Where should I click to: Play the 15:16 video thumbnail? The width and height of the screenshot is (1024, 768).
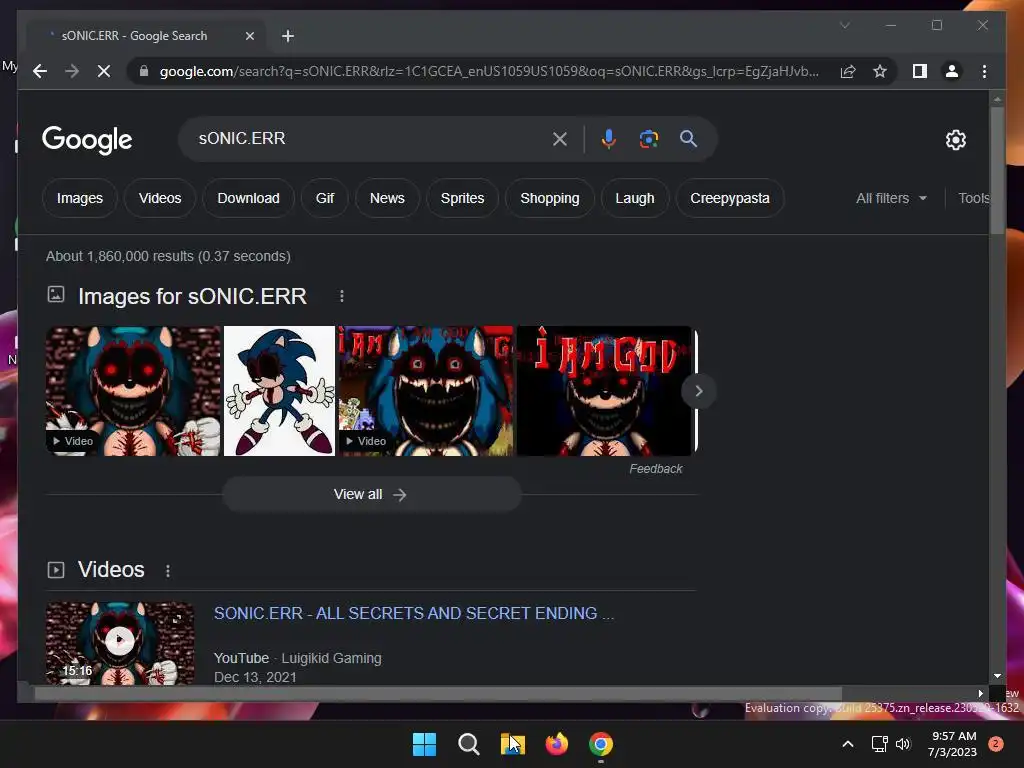120,643
